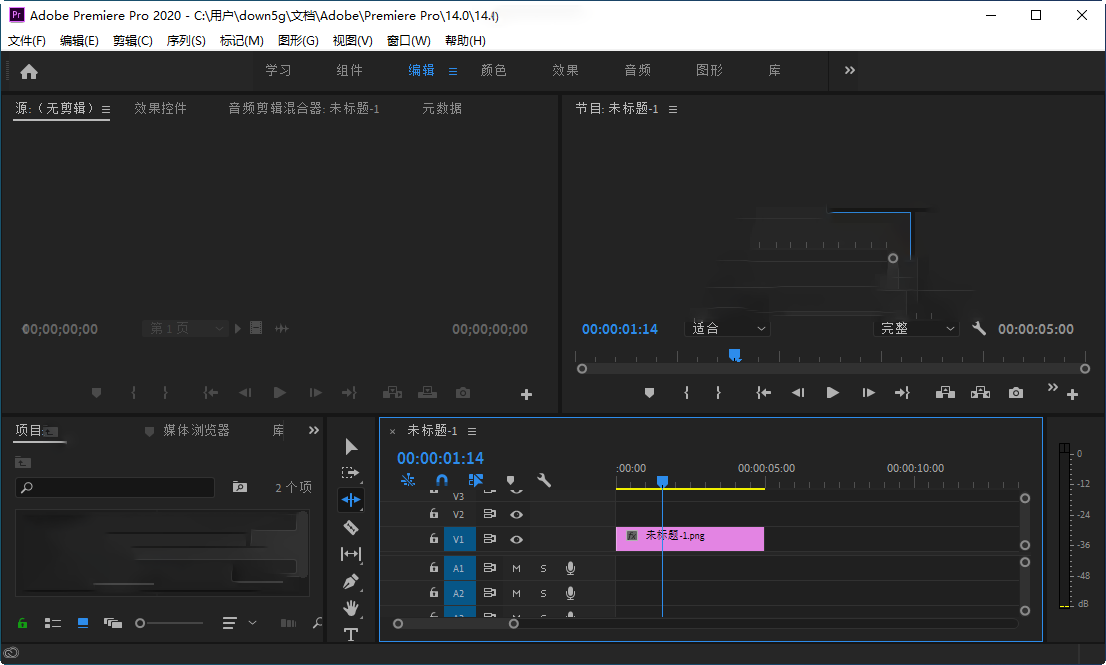
Task: Open Source Monitor panel menu
Action: 106,109
